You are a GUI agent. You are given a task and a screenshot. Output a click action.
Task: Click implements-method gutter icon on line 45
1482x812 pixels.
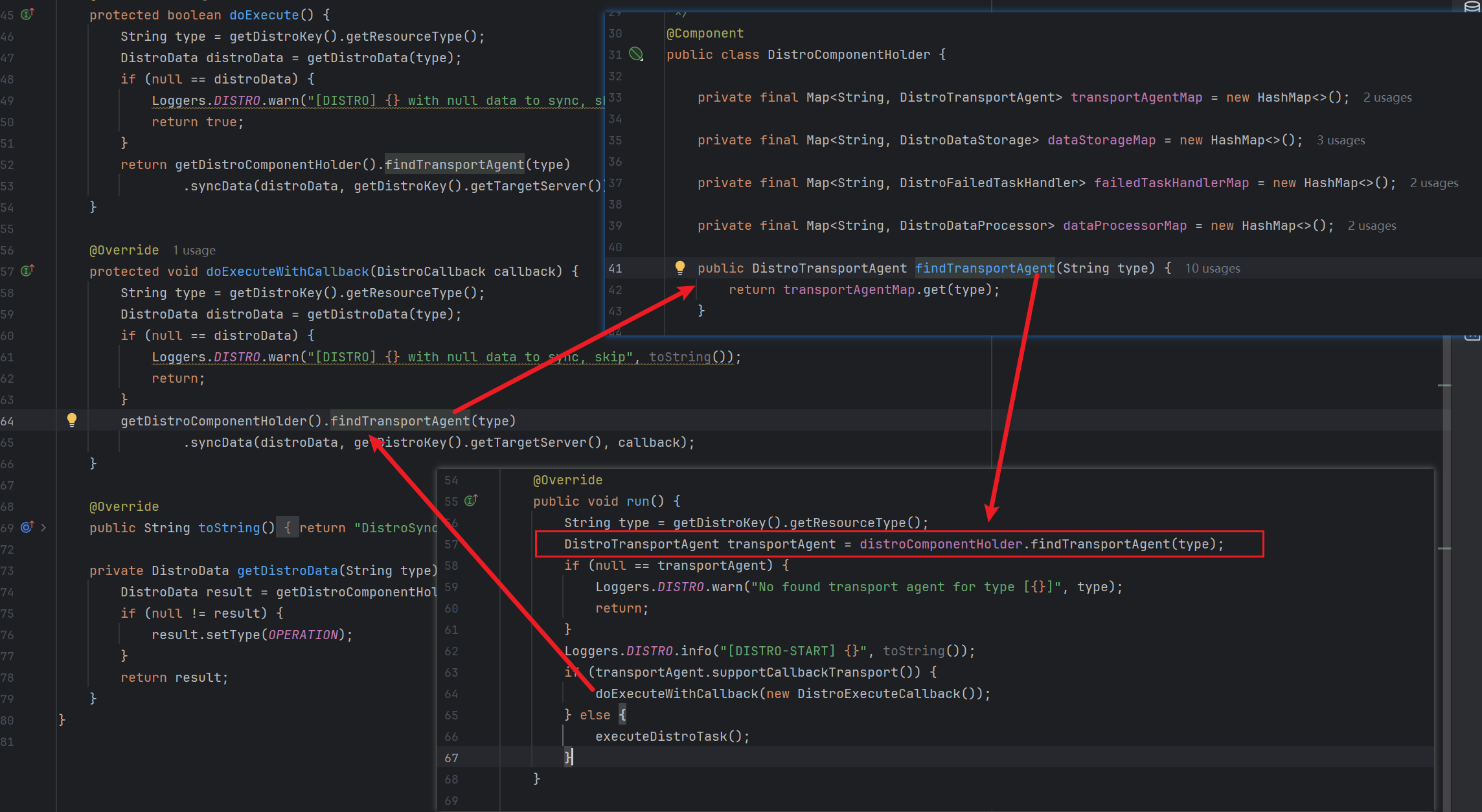27,14
